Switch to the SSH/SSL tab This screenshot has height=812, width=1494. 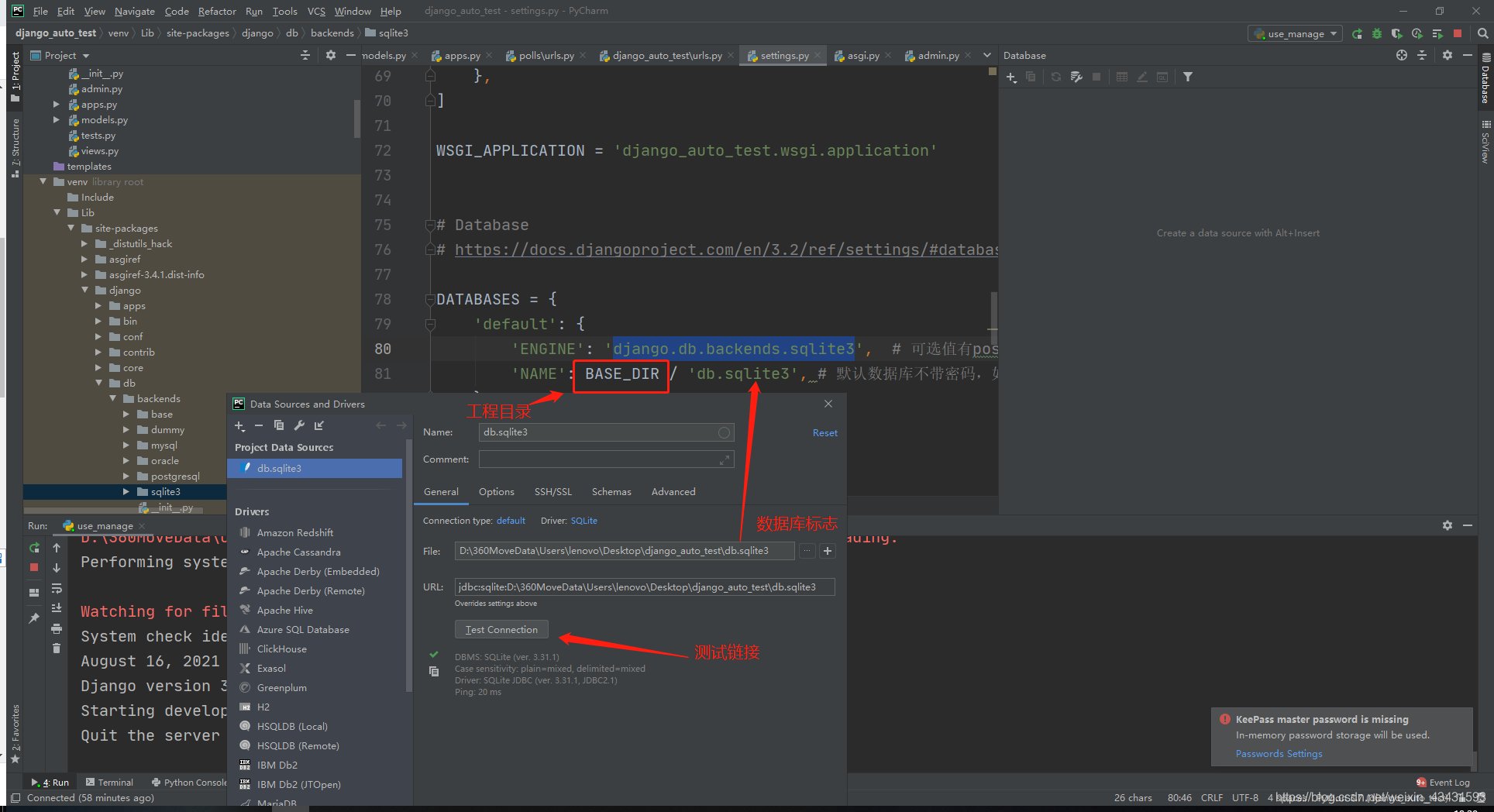coord(553,492)
